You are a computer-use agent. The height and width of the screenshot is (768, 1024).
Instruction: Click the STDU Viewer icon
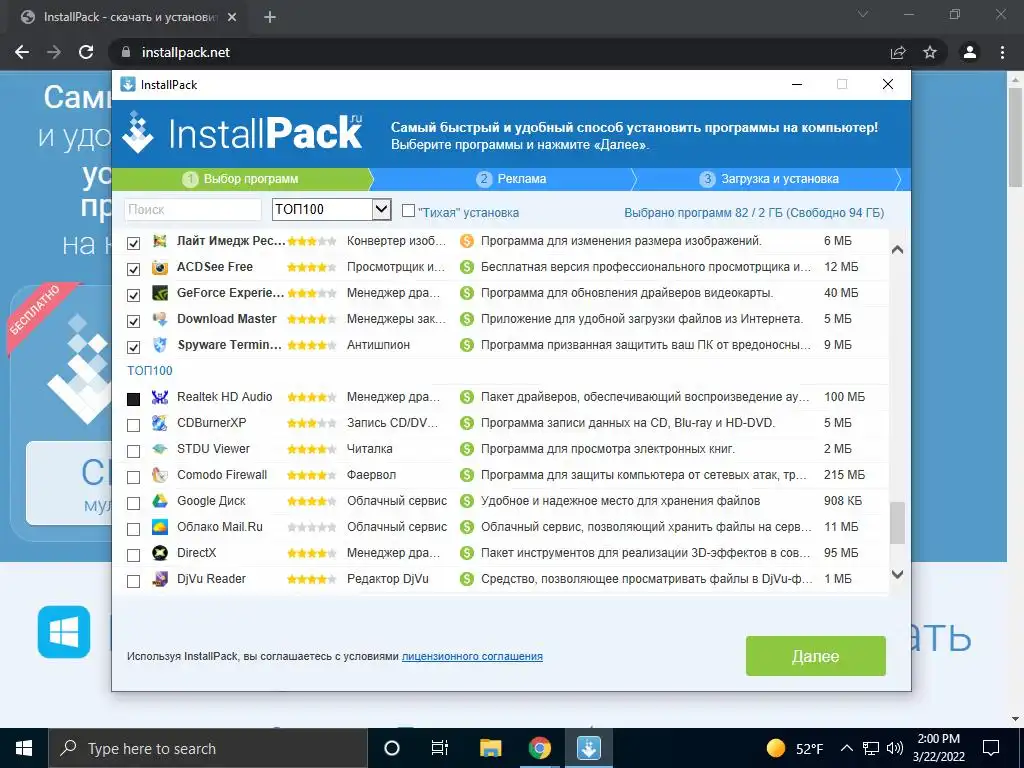click(x=160, y=449)
